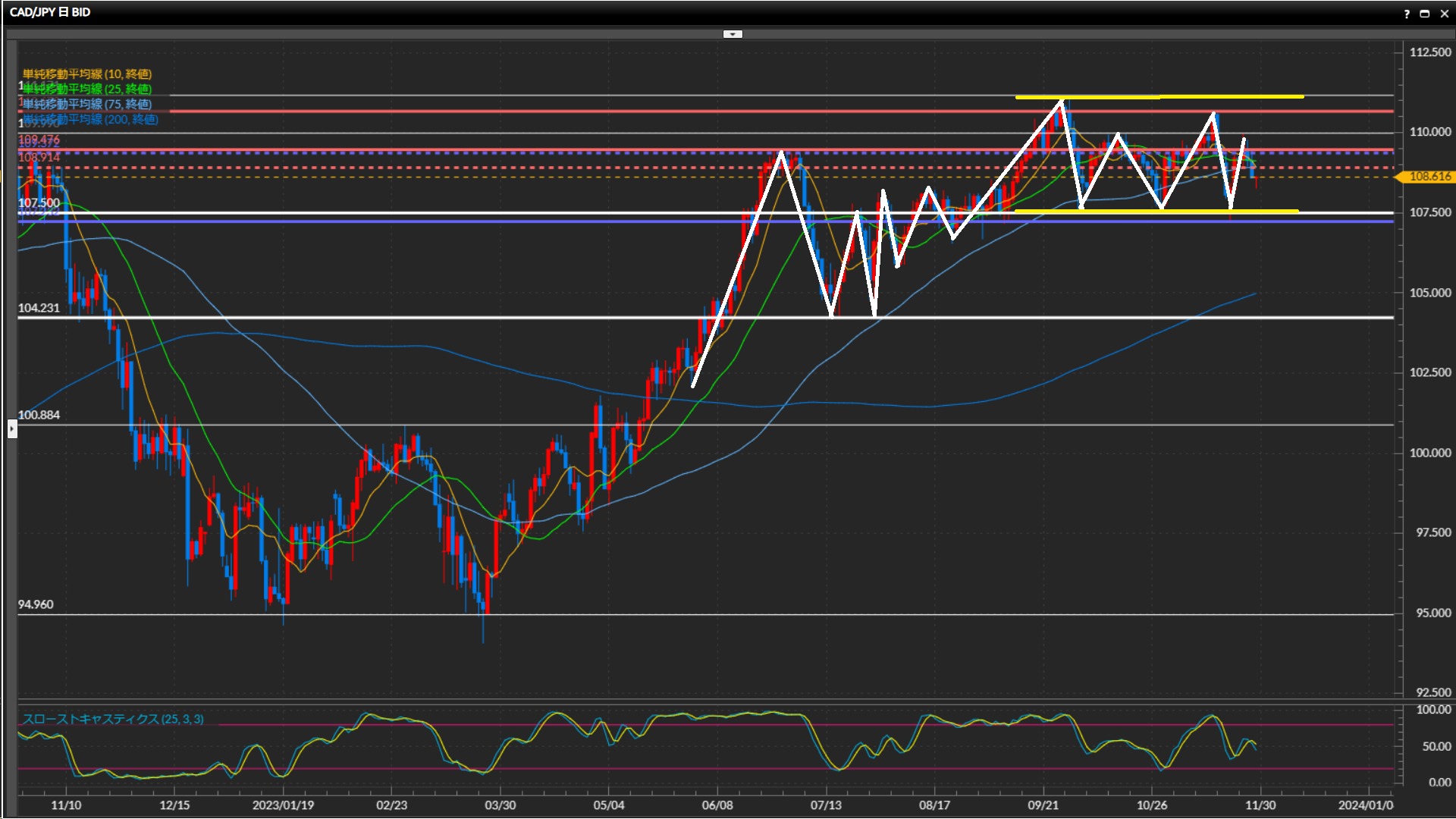Viewport: 1456px width, 819px height.
Task: Select the 100.884 horizontal line label
Action: click(39, 415)
